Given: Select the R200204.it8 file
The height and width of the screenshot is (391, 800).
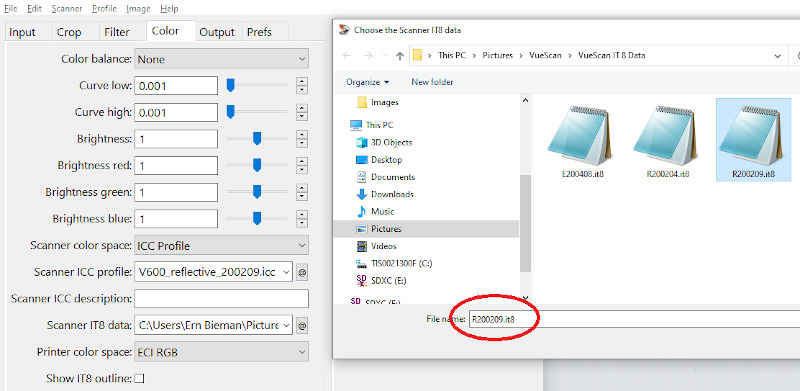Looking at the screenshot, I should pyautogui.click(x=667, y=141).
